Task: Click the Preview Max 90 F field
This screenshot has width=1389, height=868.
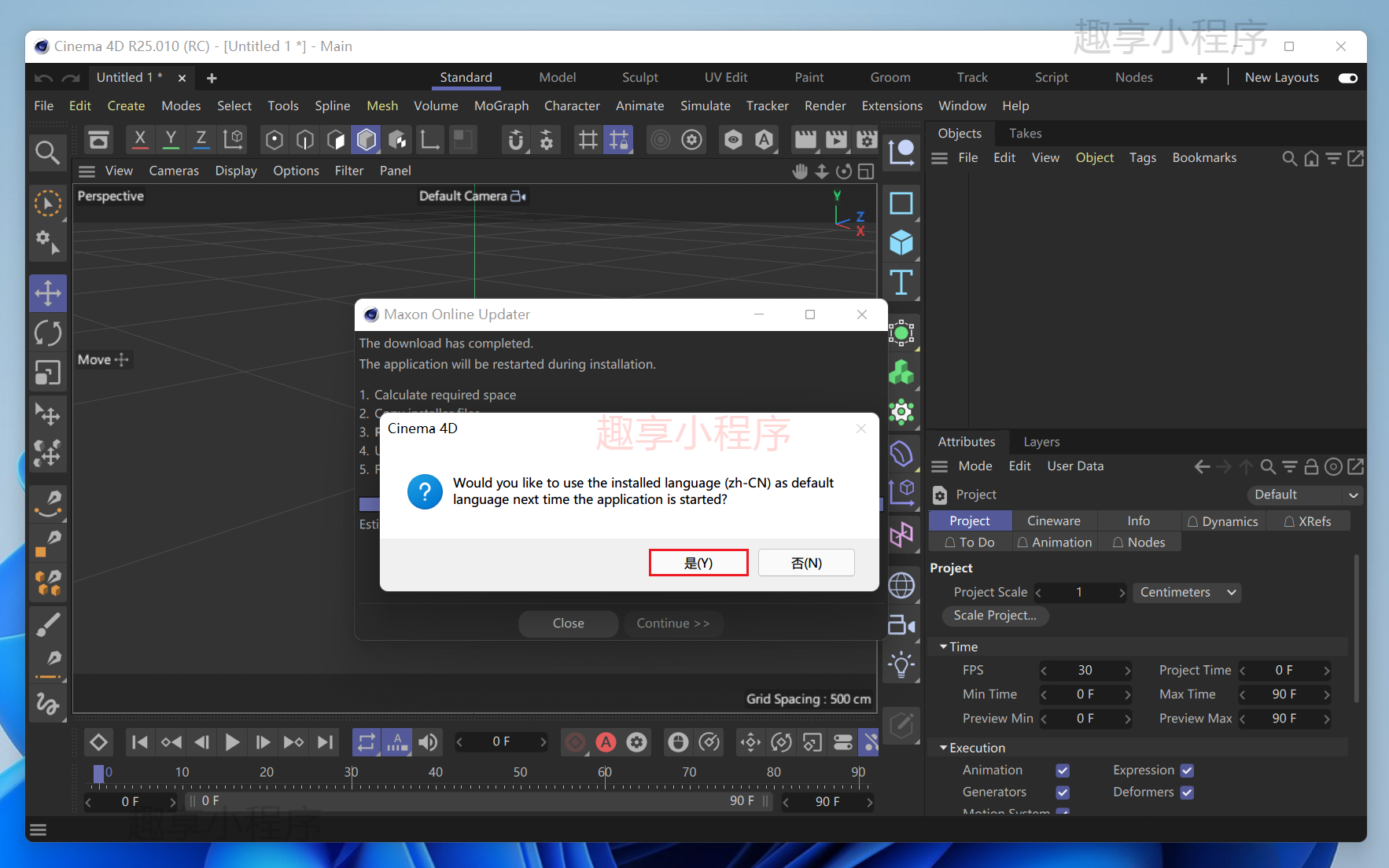Action: point(1284,719)
